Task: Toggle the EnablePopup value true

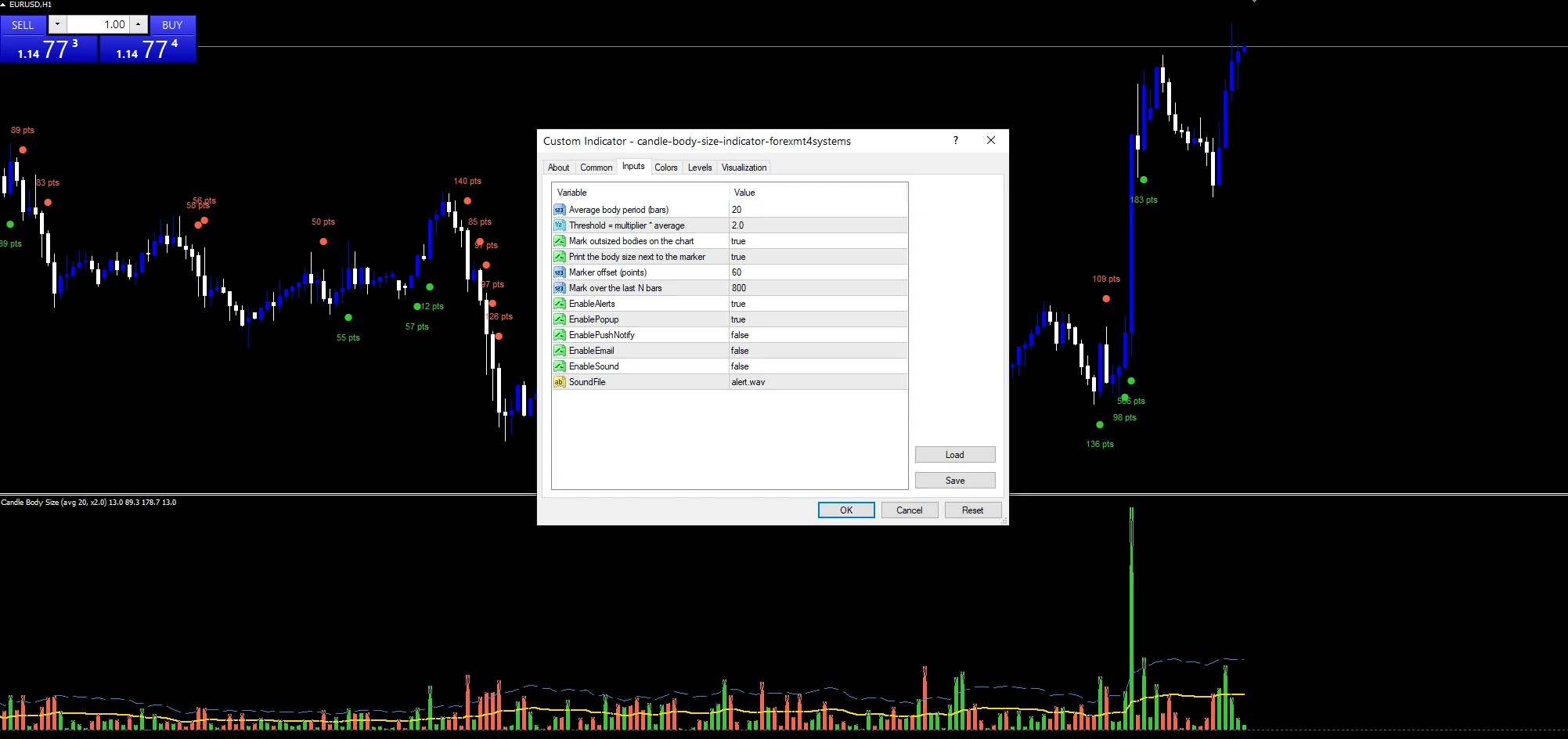Action: click(818, 319)
